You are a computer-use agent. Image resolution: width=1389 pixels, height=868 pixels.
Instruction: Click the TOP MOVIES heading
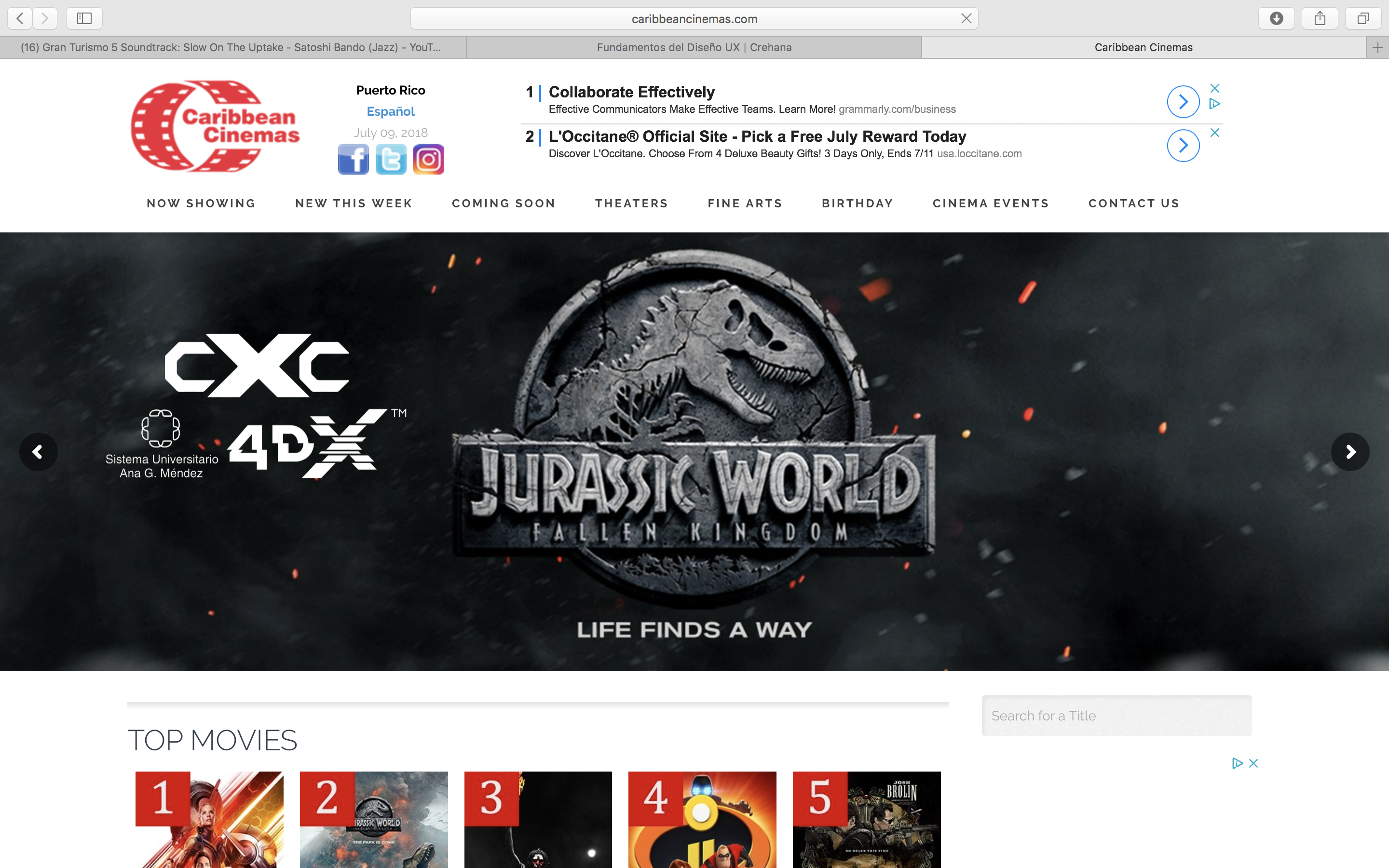point(212,740)
